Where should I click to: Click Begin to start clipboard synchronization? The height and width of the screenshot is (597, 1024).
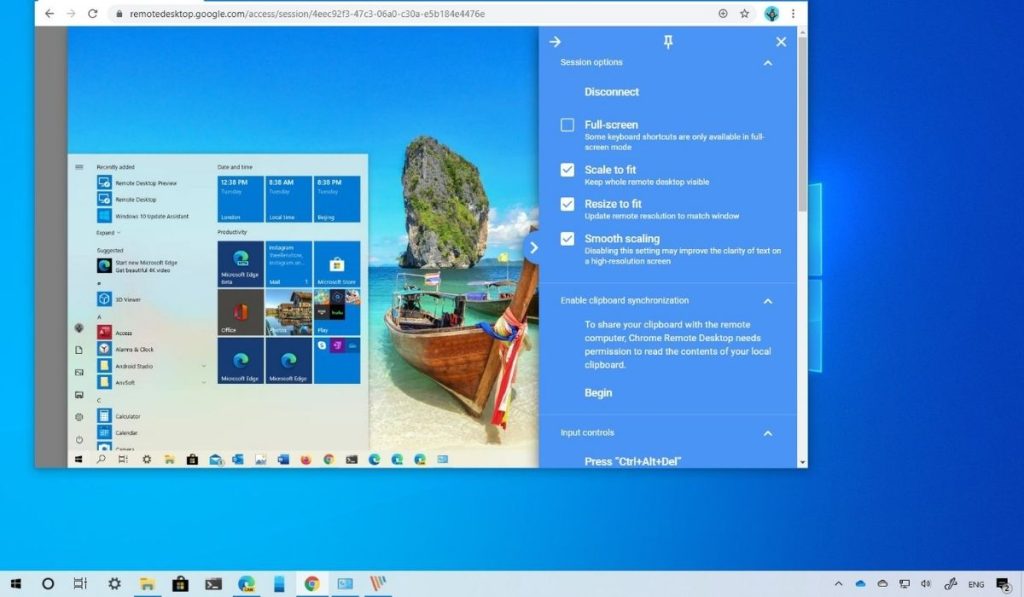click(598, 393)
